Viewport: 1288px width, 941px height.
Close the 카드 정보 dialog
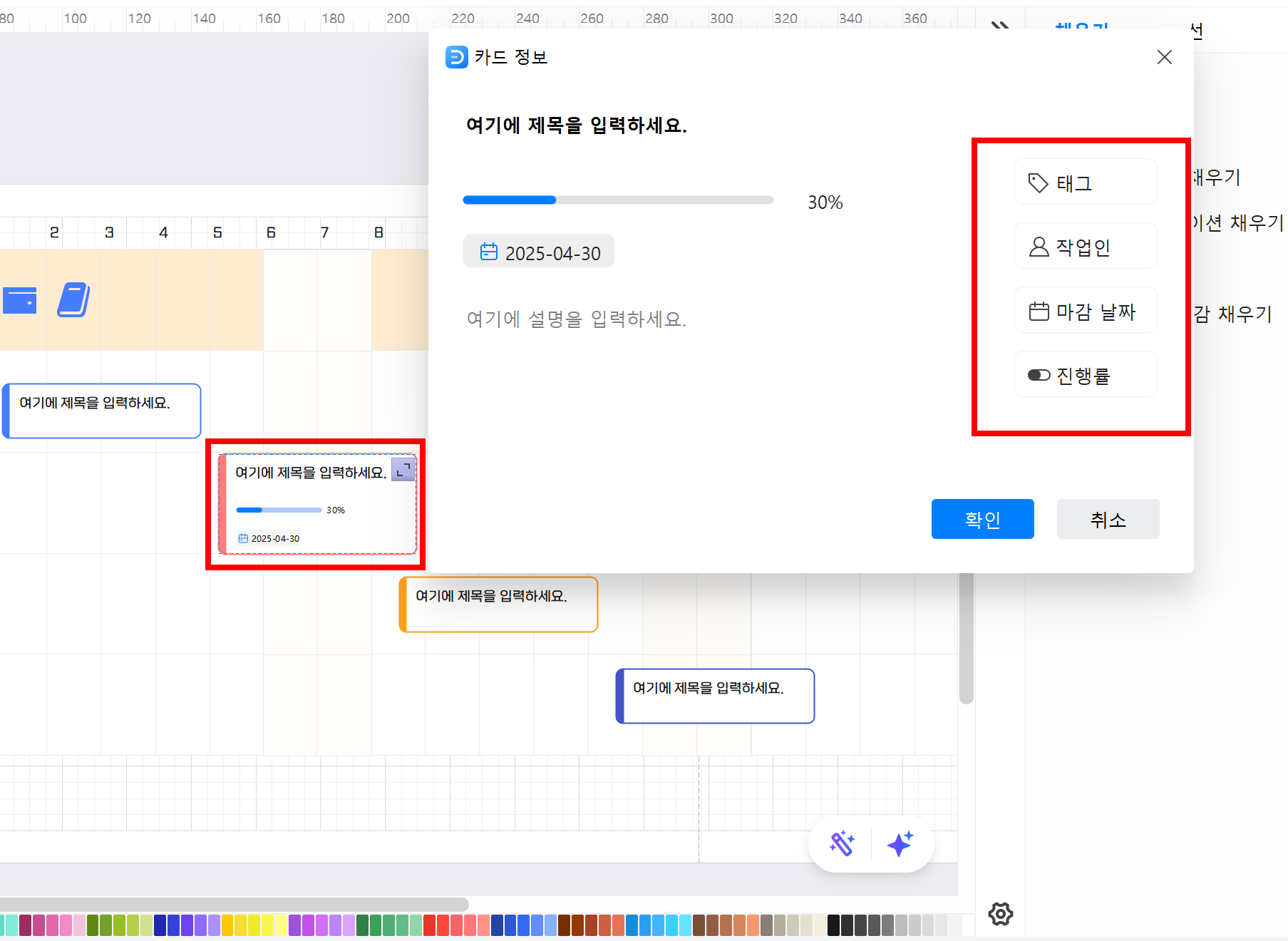pyautogui.click(x=1164, y=57)
